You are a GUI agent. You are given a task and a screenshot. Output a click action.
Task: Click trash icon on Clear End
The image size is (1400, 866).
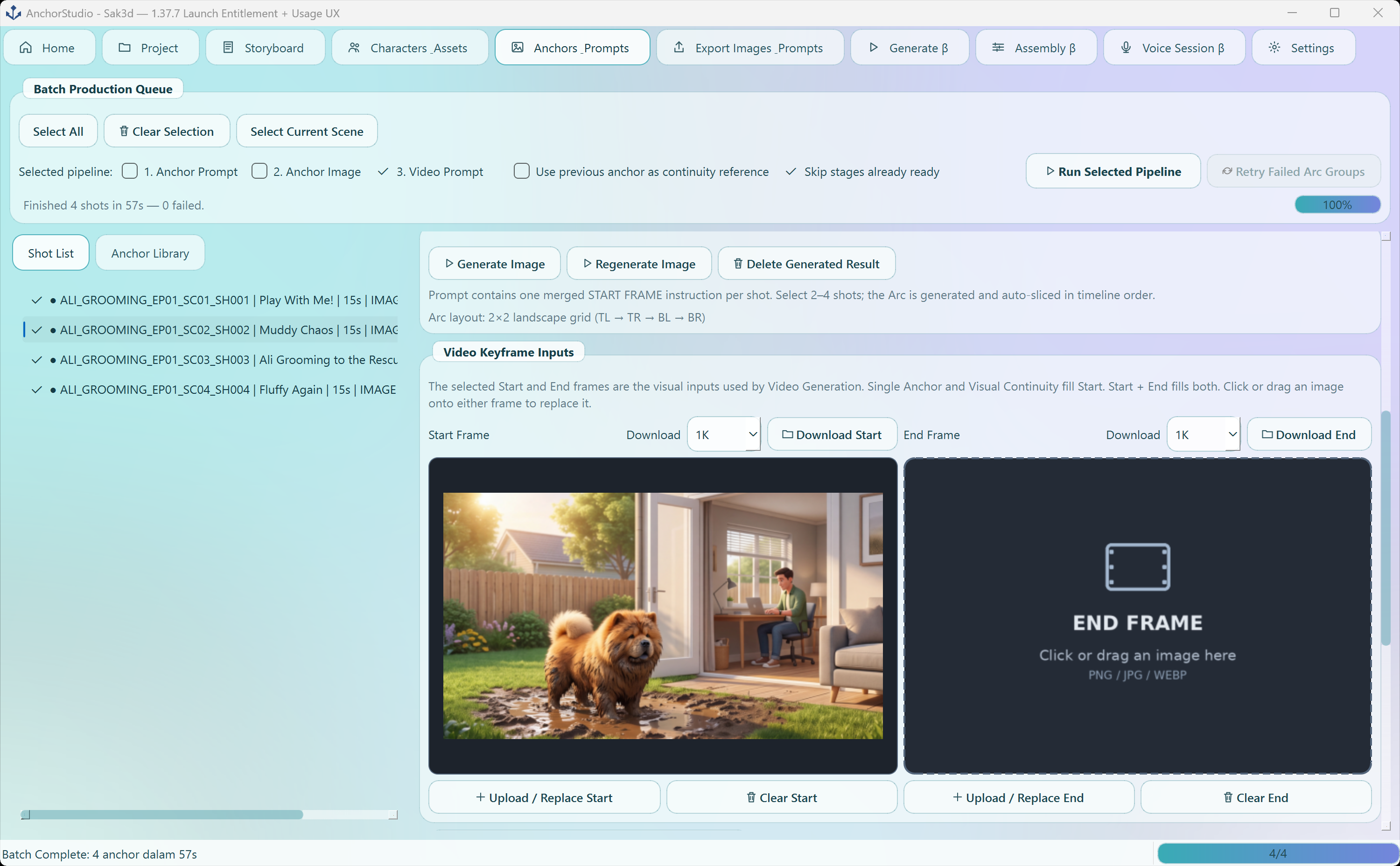click(1228, 797)
